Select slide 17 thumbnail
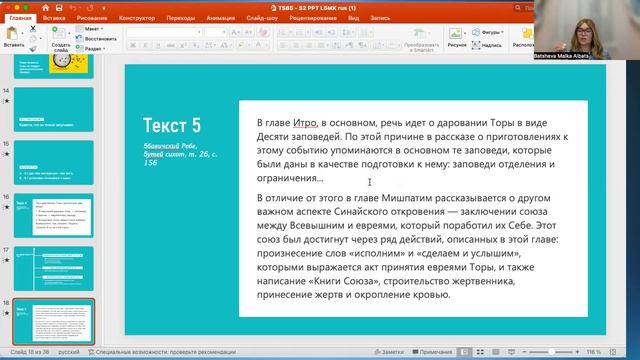Image resolution: width=640 pixels, height=360 pixels. 53,269
